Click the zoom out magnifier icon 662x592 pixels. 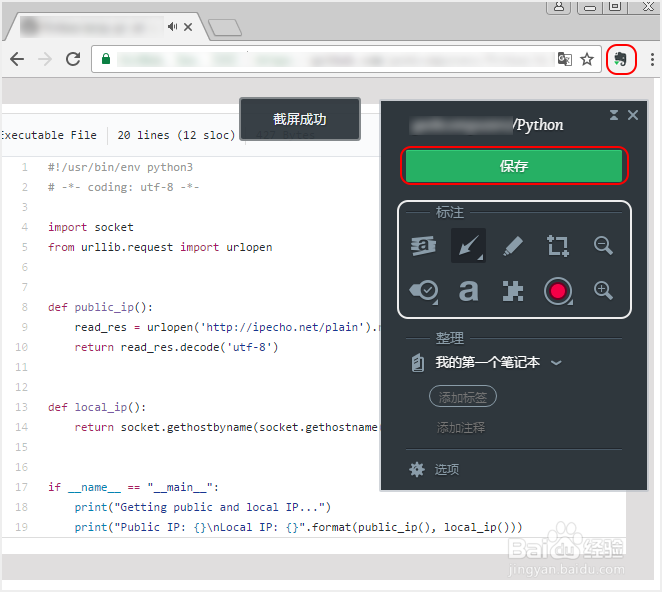[603, 245]
